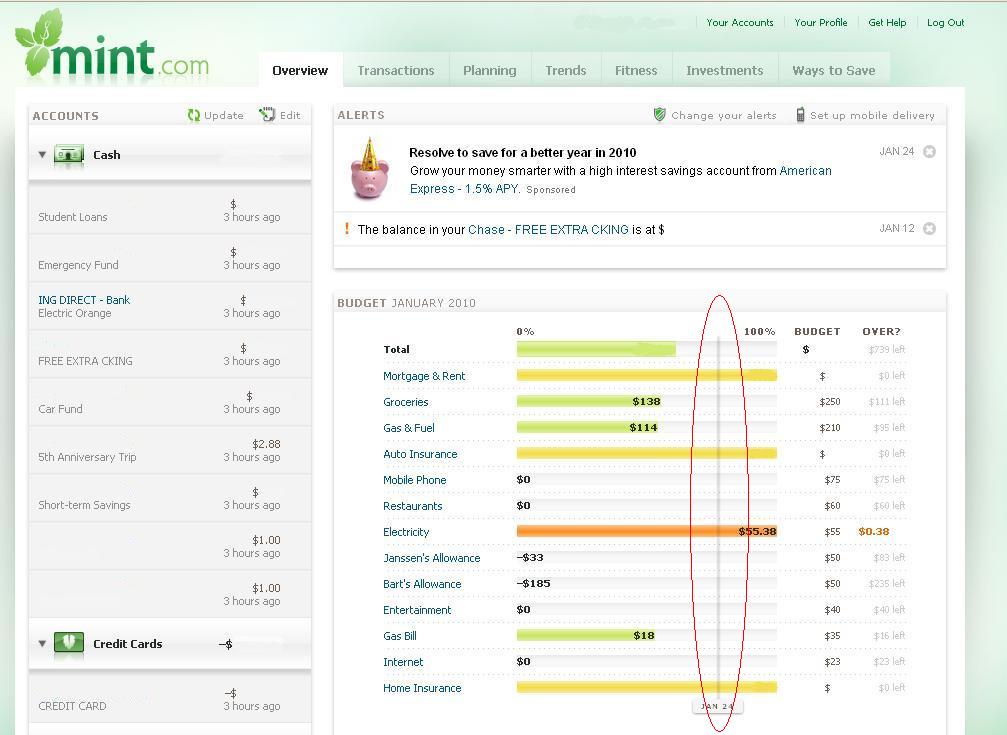1007x735 pixels.
Task: Click the Get Help link
Action: (887, 22)
